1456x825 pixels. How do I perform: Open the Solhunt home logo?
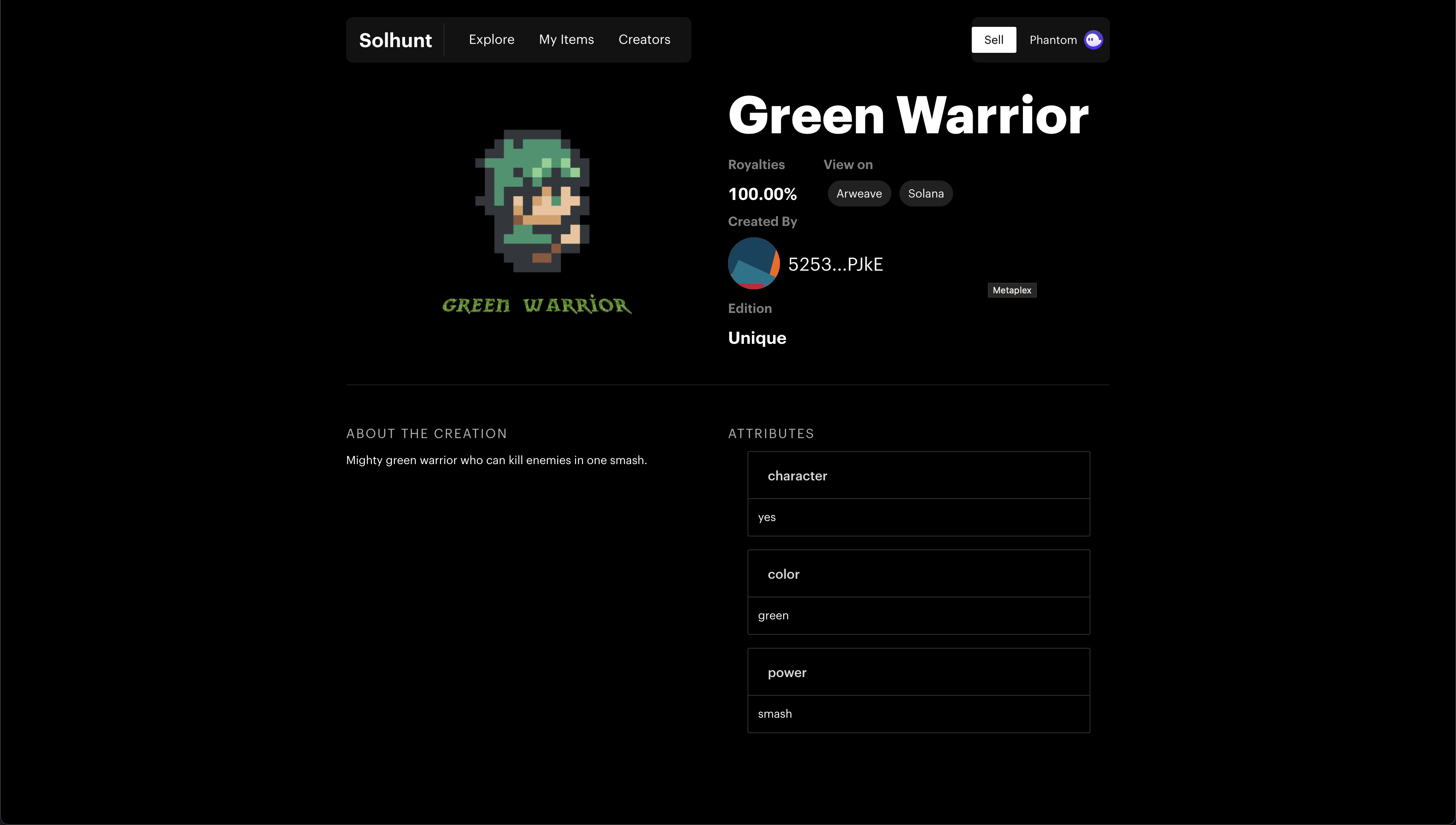click(395, 40)
